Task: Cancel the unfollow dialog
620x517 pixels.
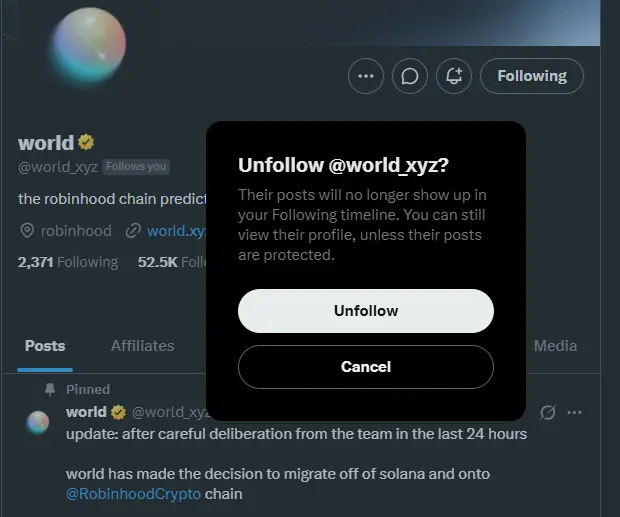Action: [366, 367]
